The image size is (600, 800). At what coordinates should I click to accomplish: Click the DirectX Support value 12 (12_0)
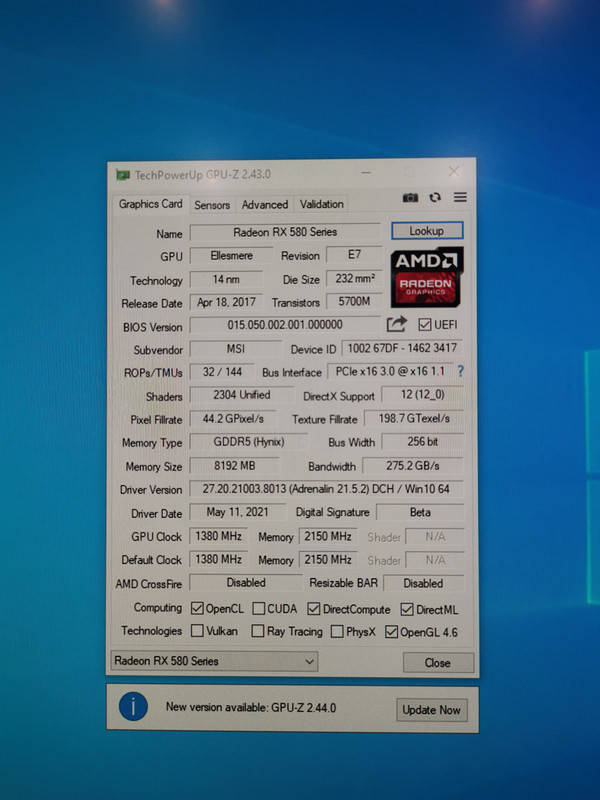point(422,394)
